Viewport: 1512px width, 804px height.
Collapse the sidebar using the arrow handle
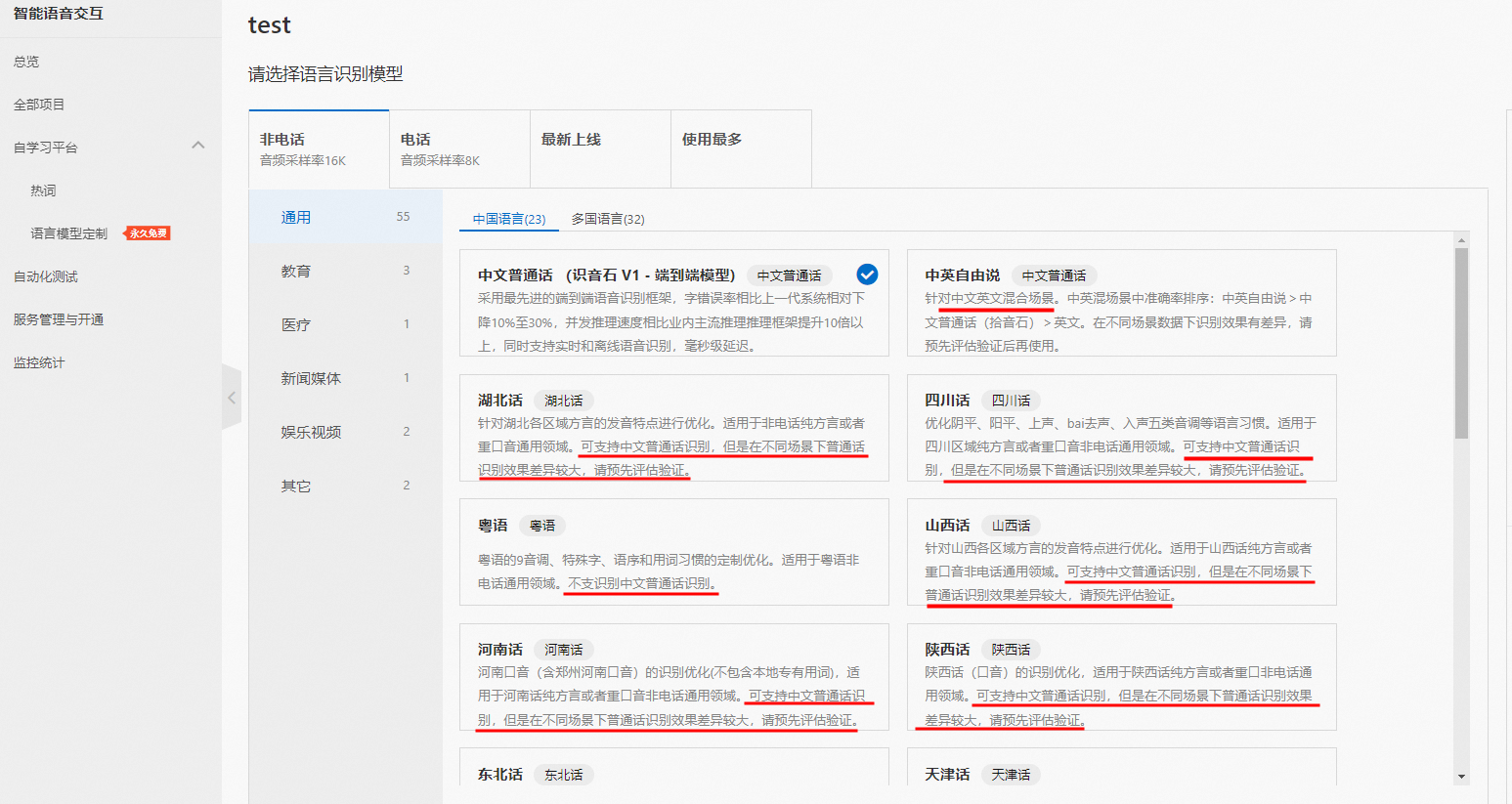coord(232,398)
